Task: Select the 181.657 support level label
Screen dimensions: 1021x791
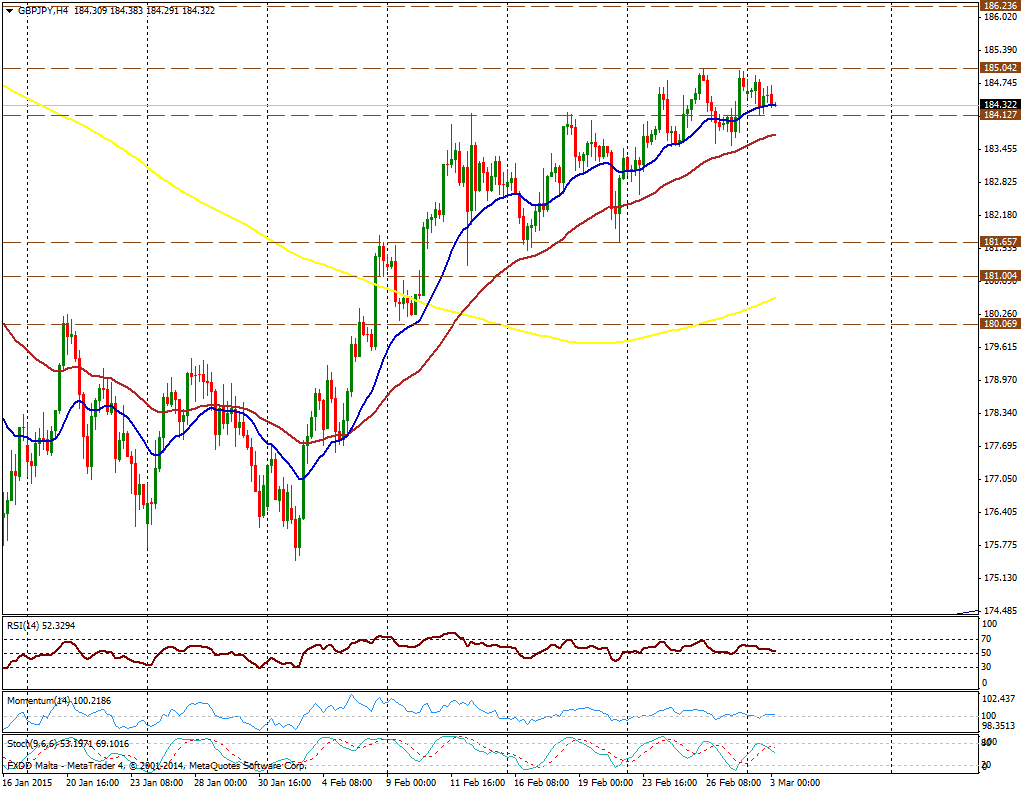Action: 1000,242
